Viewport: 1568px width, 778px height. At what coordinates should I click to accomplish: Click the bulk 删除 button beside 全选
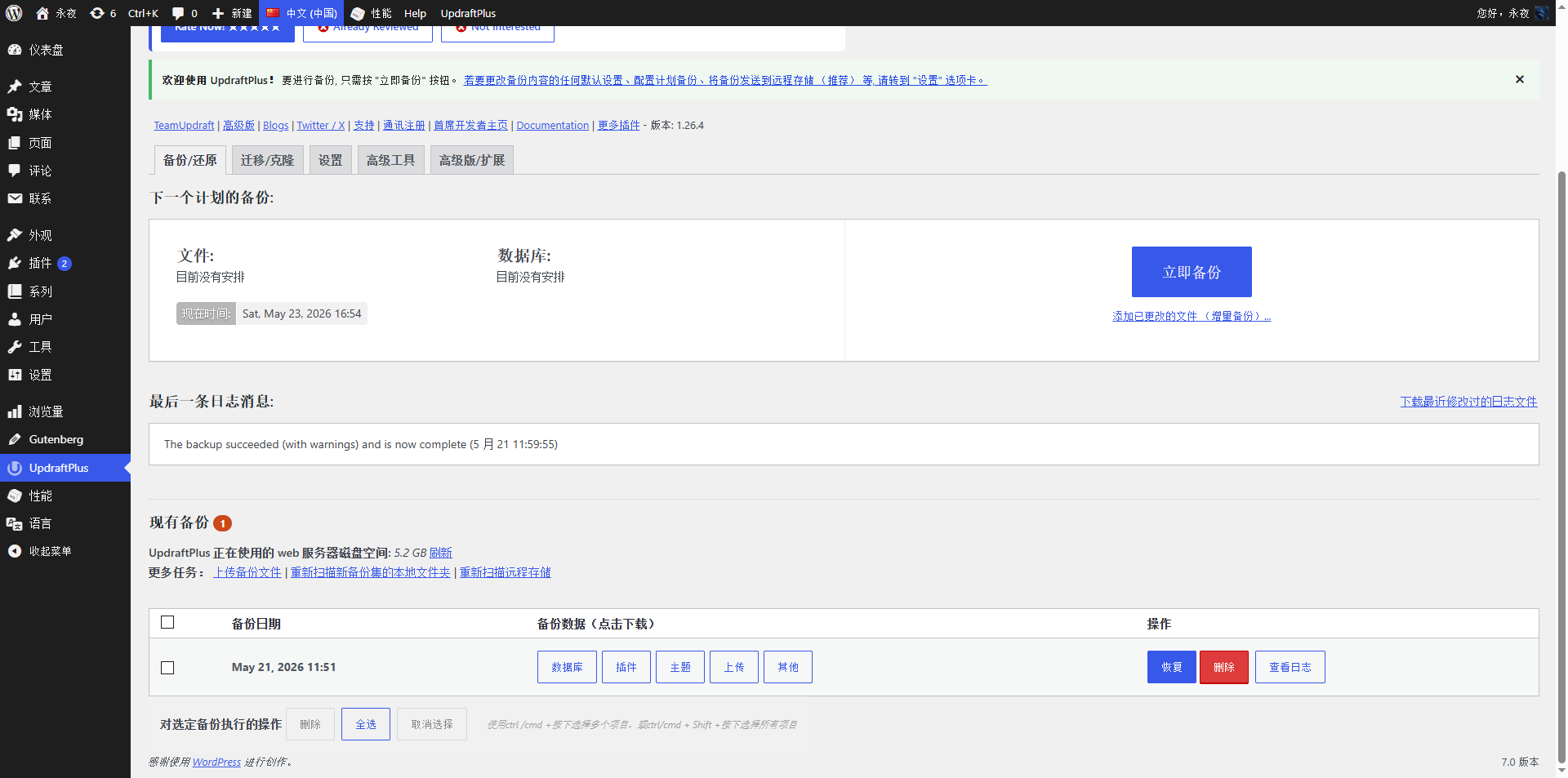[x=310, y=724]
